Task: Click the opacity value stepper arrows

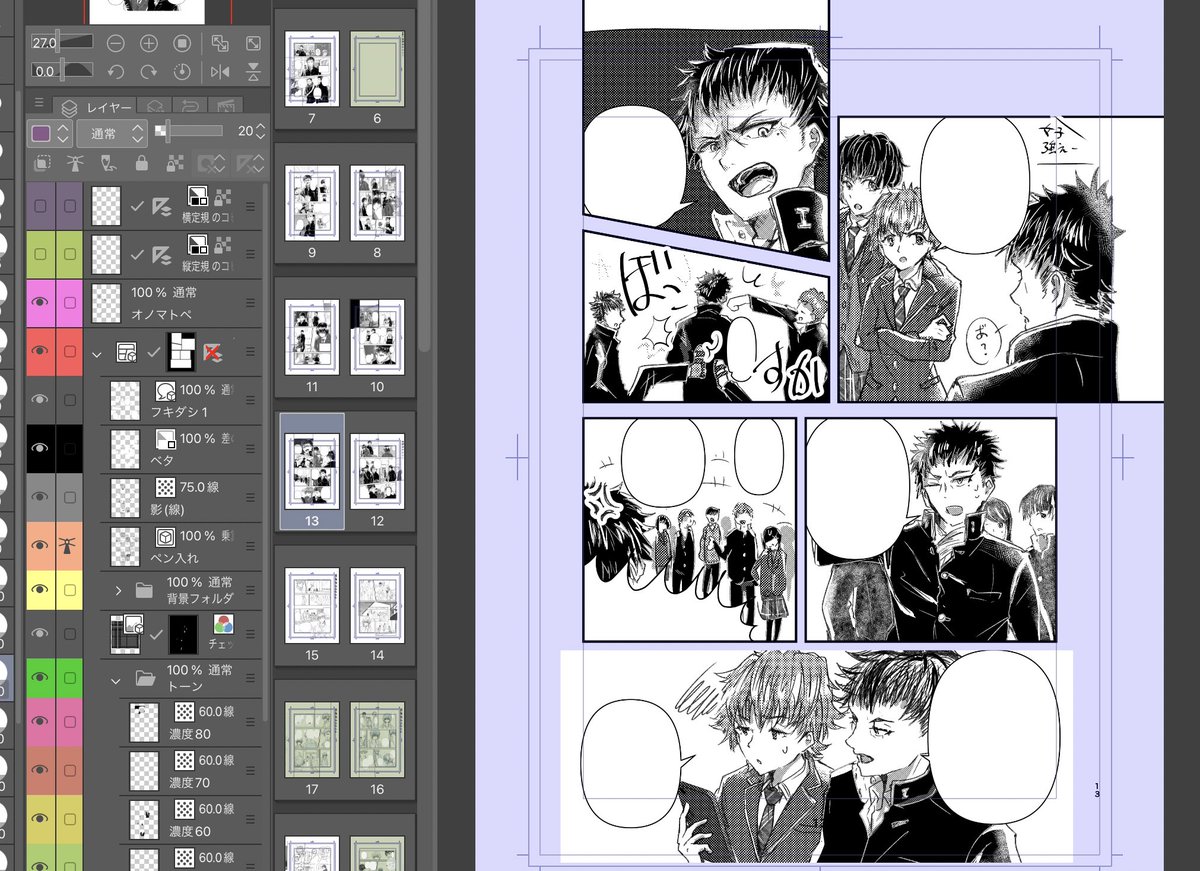Action: [260, 132]
